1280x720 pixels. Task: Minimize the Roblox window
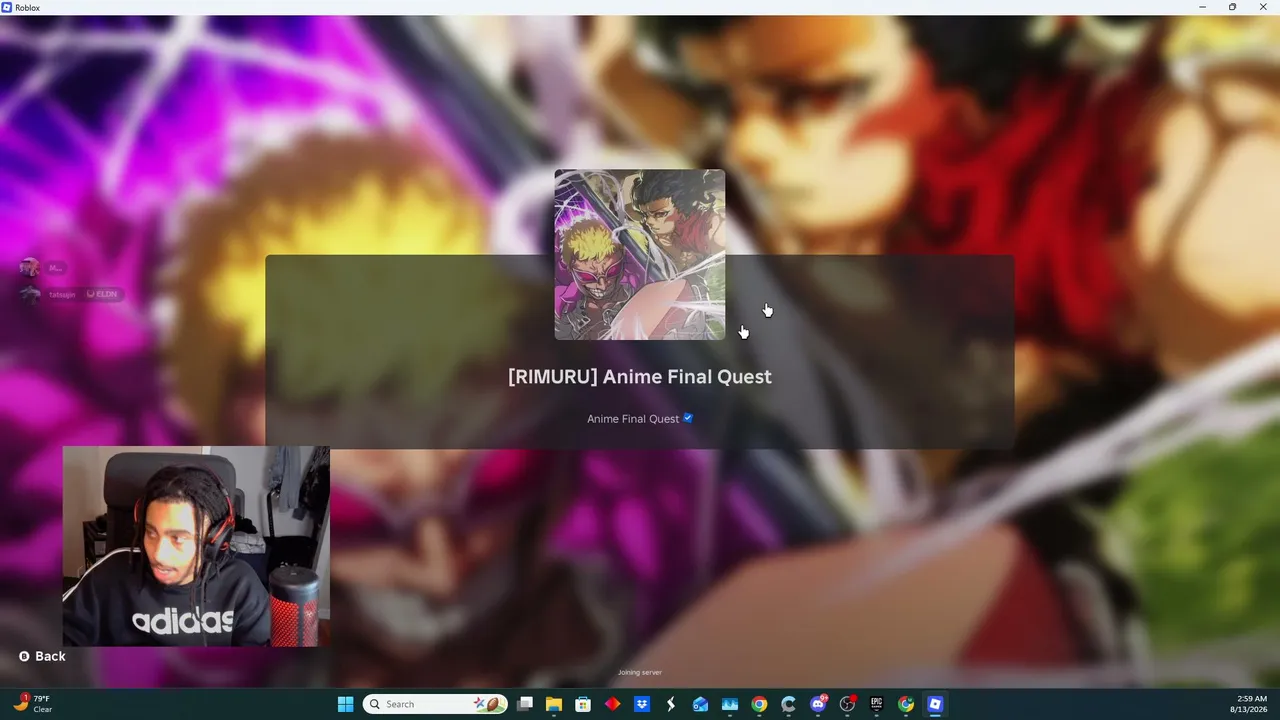1203,7
